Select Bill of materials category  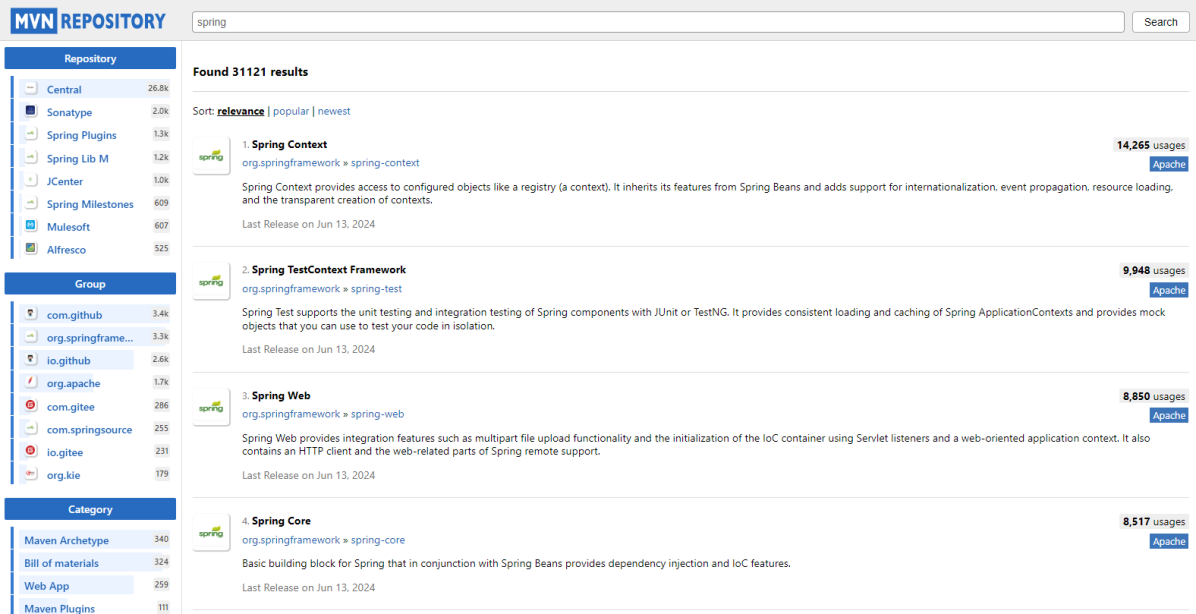[x=61, y=563]
